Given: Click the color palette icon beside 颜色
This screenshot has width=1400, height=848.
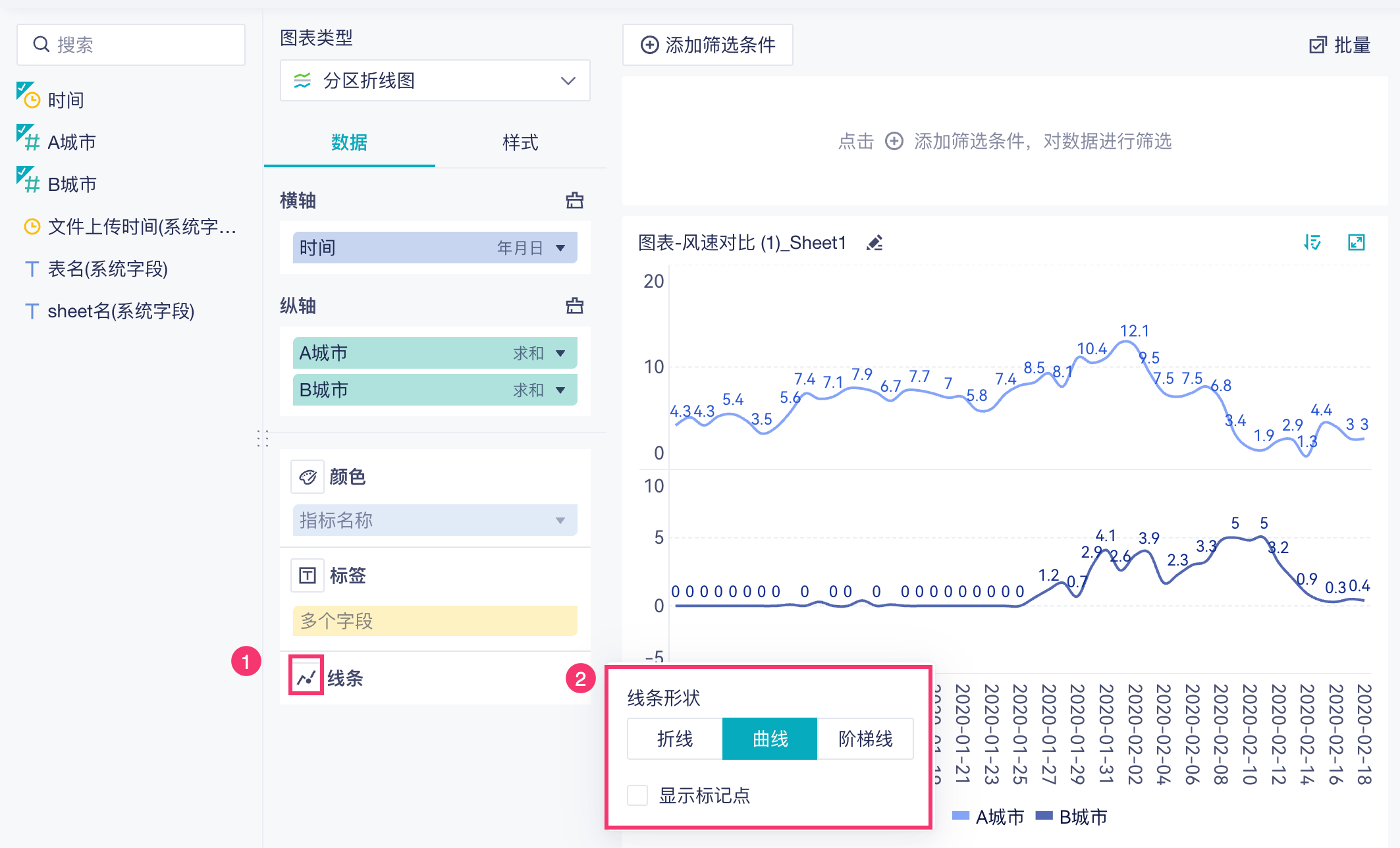Looking at the screenshot, I should pos(308,477).
